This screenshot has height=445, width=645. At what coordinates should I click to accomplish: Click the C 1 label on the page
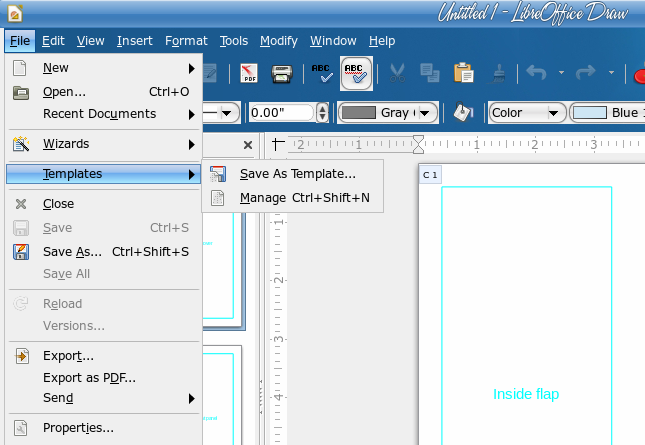(x=430, y=175)
